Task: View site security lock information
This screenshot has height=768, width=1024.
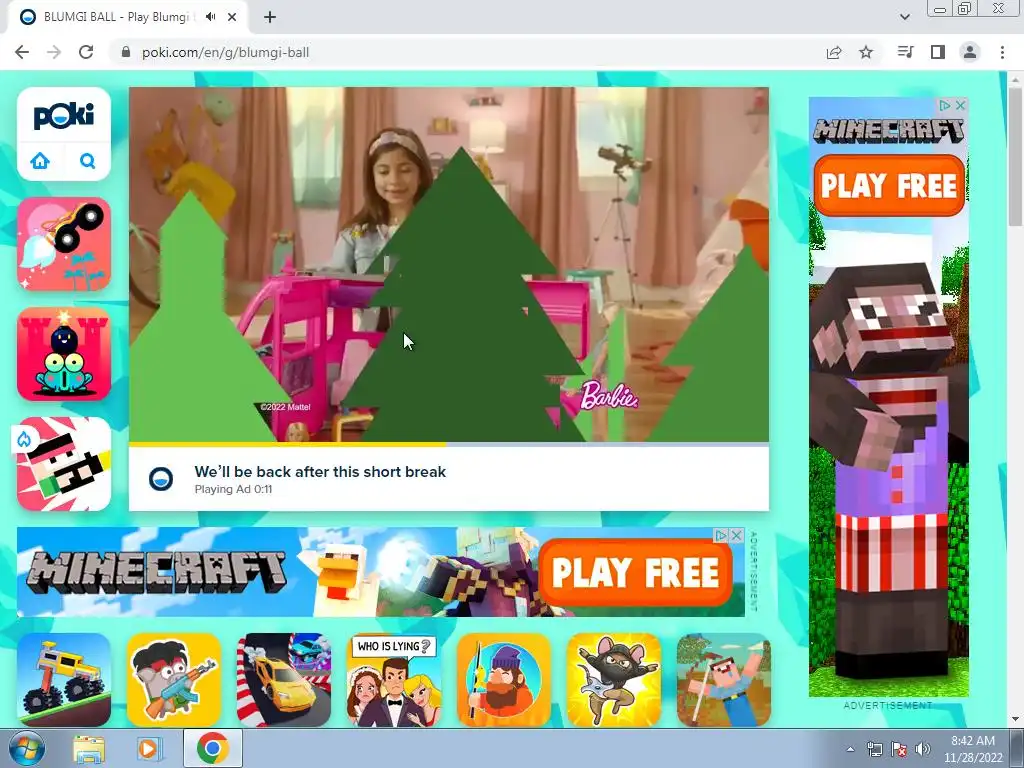Action: 126,52
